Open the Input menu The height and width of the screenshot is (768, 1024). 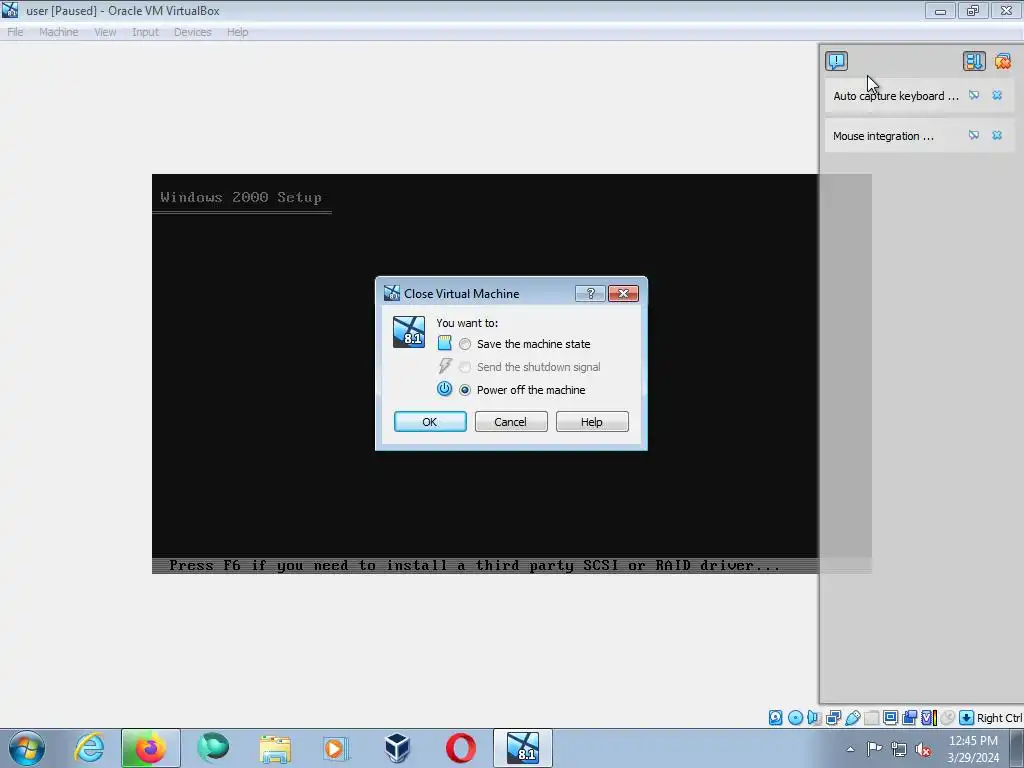click(145, 32)
